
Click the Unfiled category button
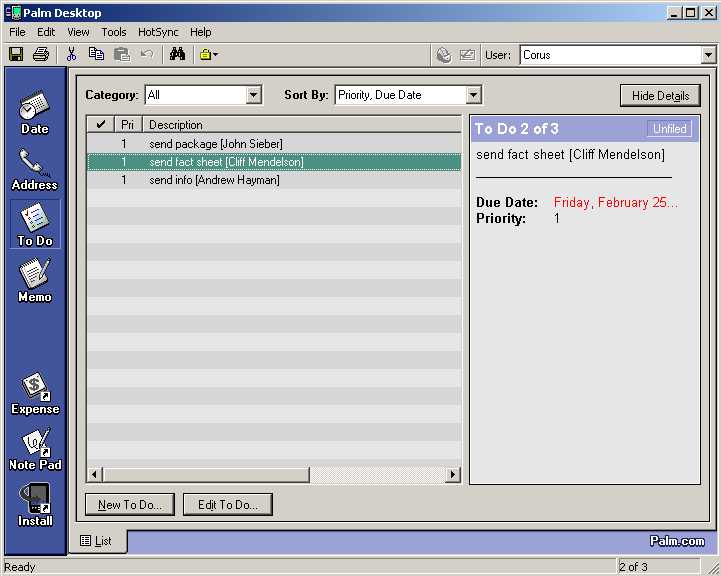670,129
